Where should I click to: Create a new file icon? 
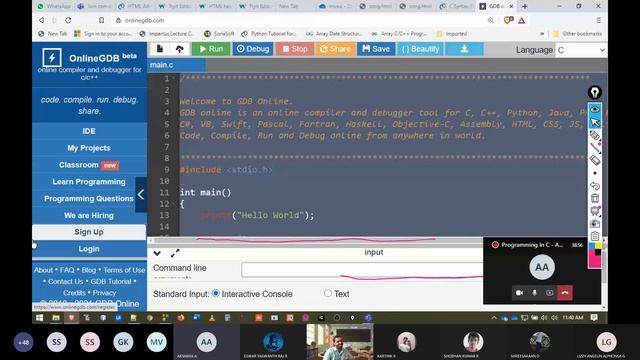160,49
